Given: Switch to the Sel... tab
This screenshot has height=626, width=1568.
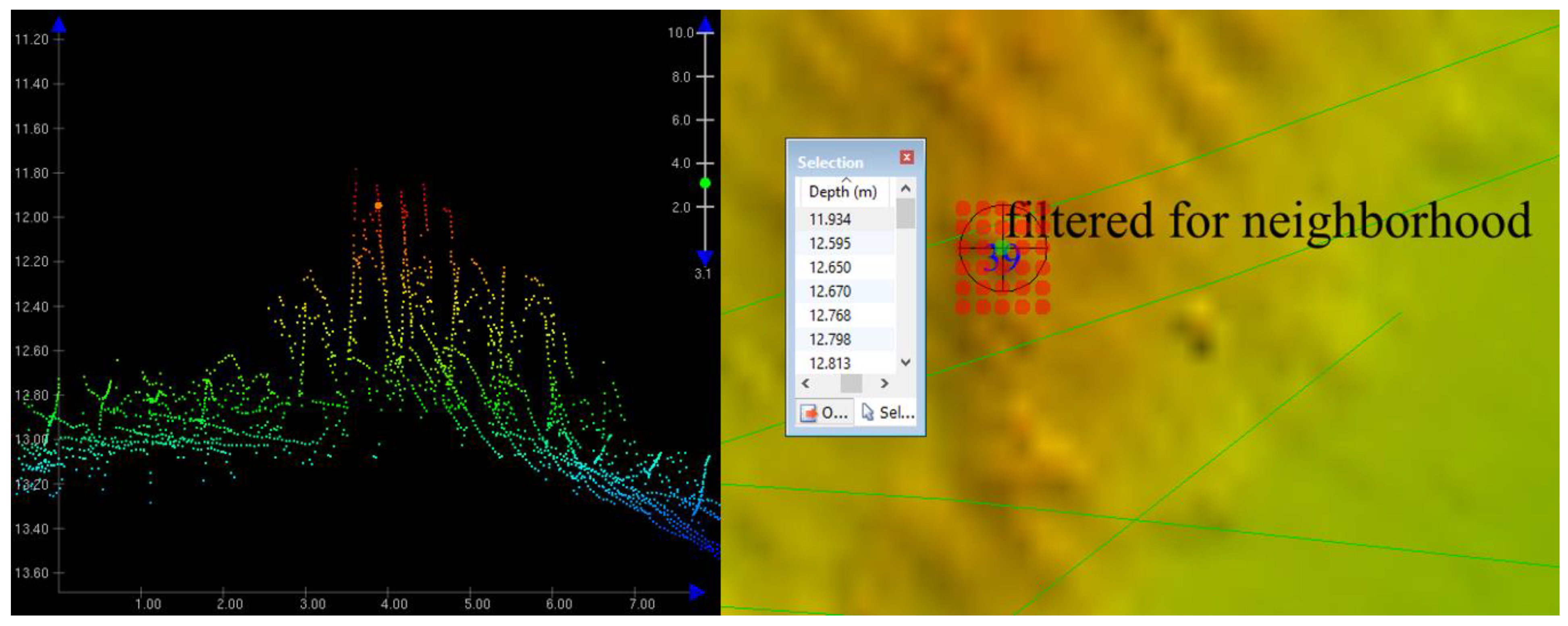Looking at the screenshot, I should coord(889,413).
